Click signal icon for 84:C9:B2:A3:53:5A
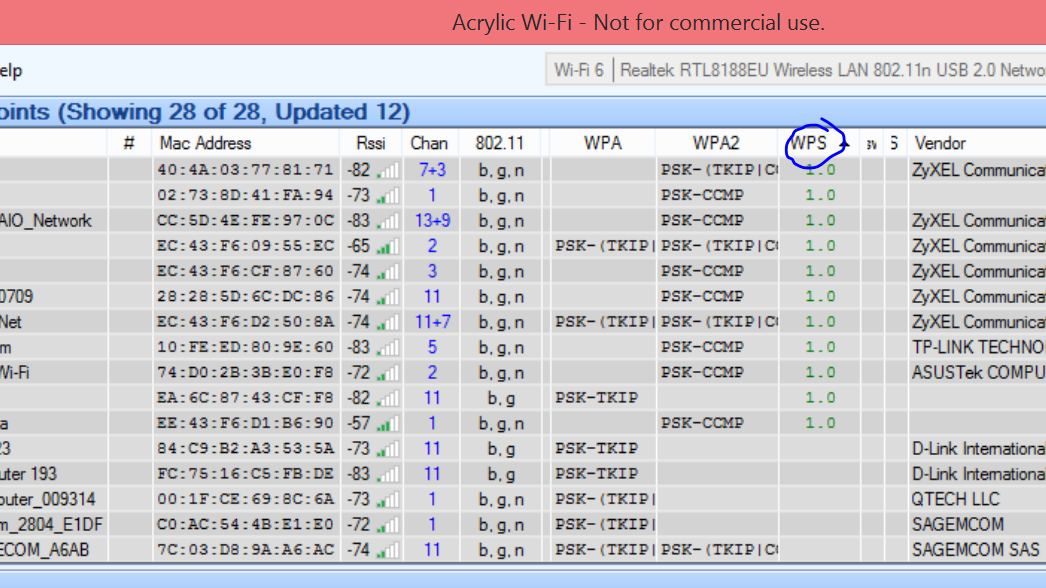Image resolution: width=1046 pixels, height=588 pixels. (x=388, y=449)
